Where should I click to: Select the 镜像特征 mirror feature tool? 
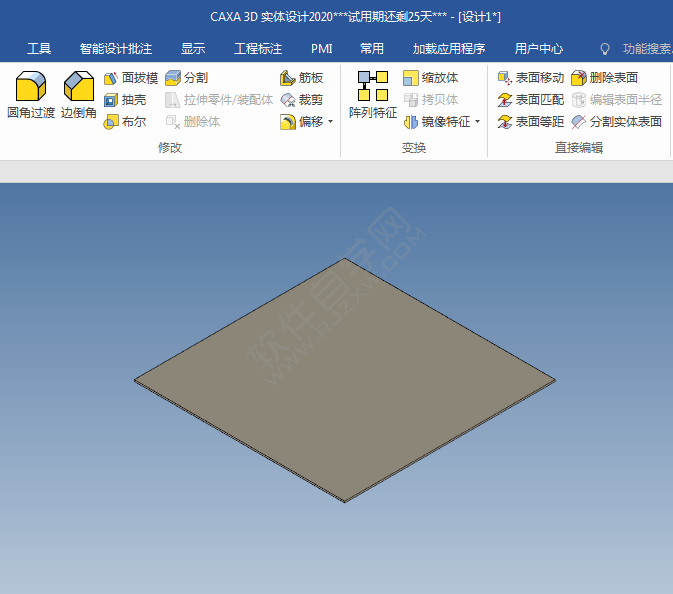coord(437,121)
